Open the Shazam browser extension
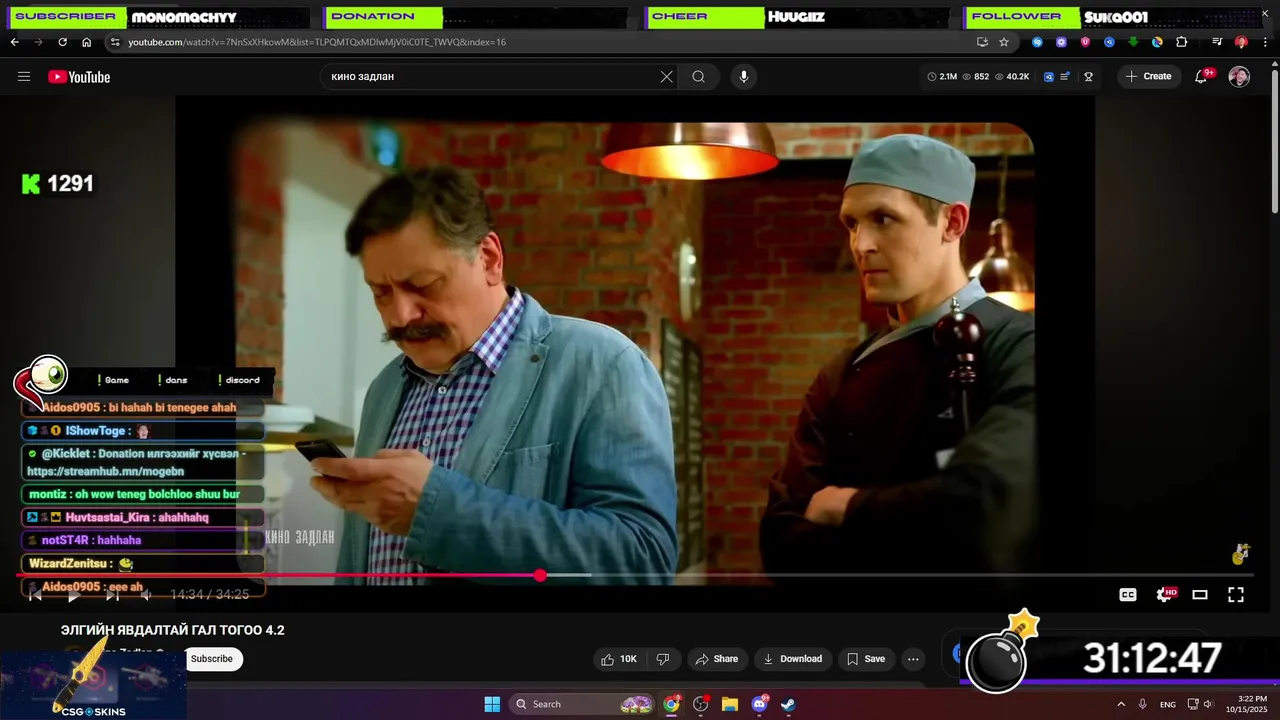 coord(1037,42)
